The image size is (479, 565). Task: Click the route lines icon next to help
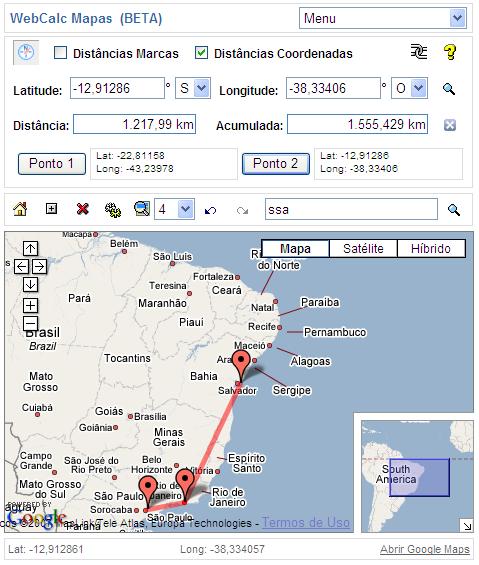point(419,52)
